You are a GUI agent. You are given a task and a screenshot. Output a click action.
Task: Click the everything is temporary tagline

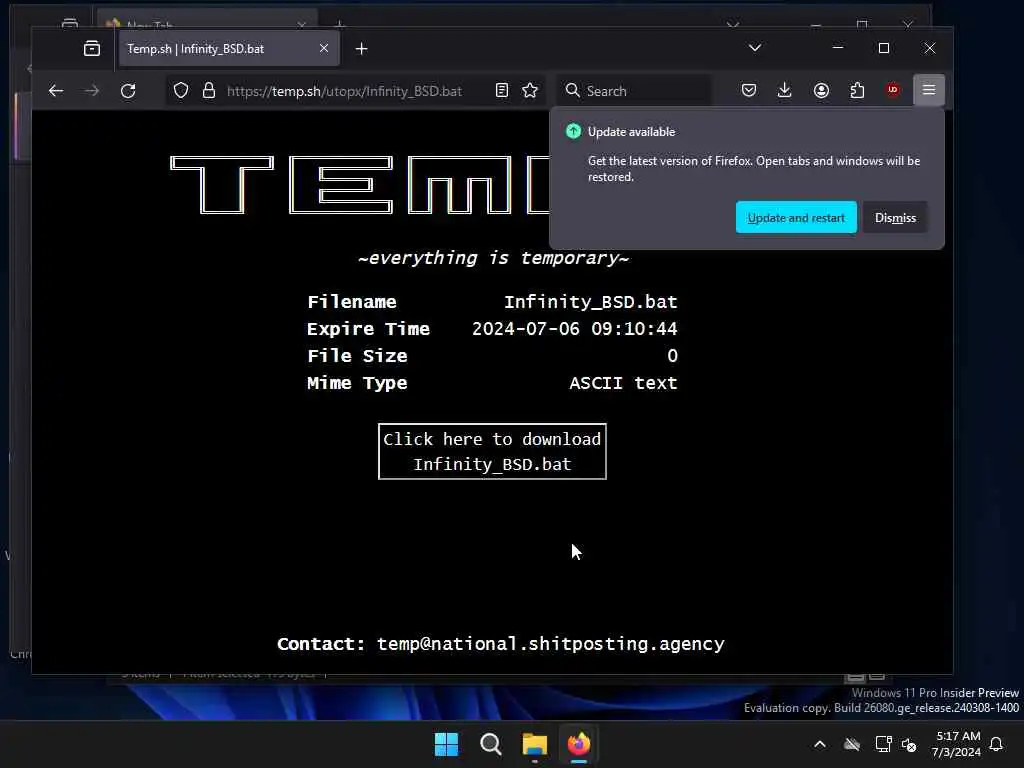point(493,258)
